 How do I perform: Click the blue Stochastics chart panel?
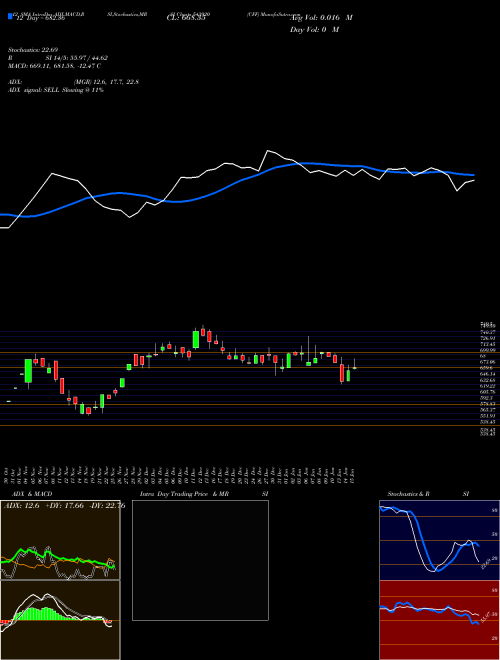click(x=439, y=540)
